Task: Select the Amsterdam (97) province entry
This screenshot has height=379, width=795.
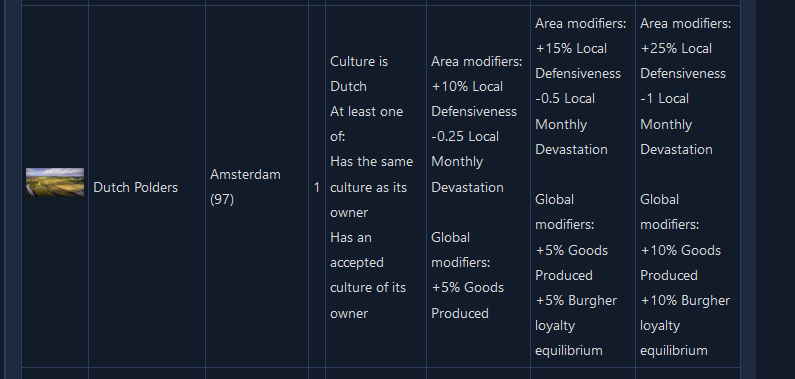Action: [x=245, y=187]
